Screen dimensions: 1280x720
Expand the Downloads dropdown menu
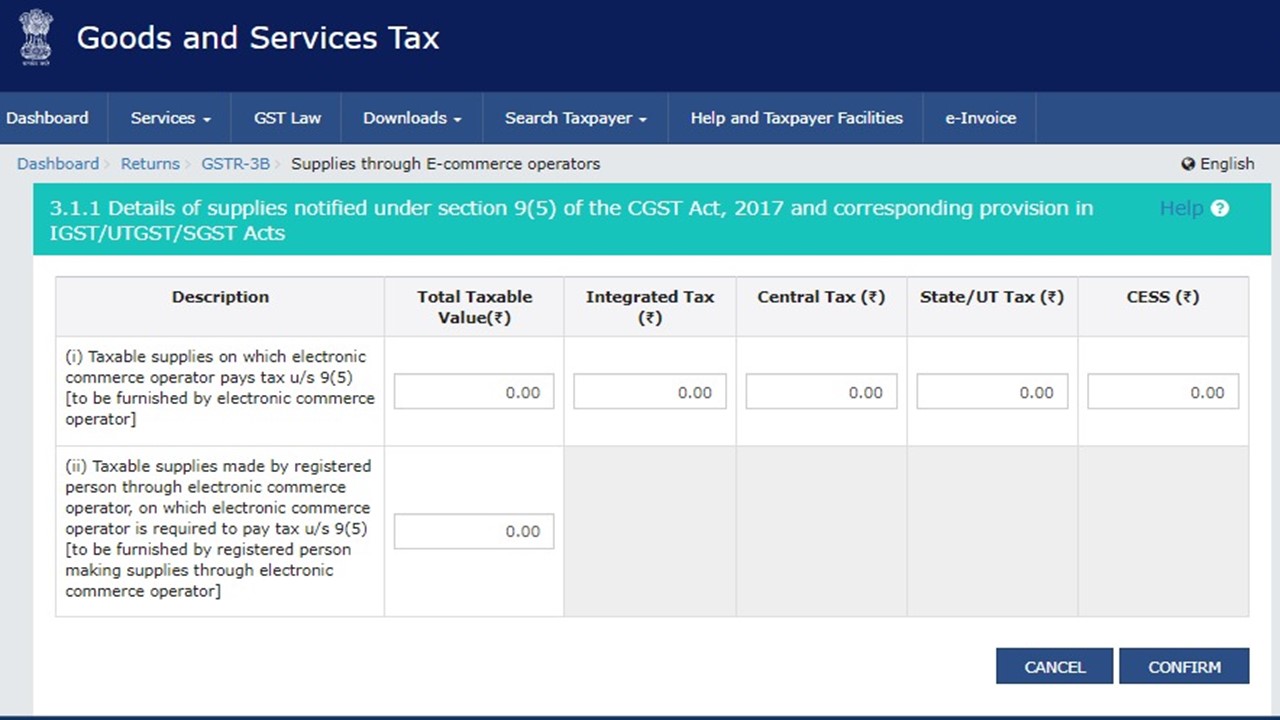(x=412, y=118)
